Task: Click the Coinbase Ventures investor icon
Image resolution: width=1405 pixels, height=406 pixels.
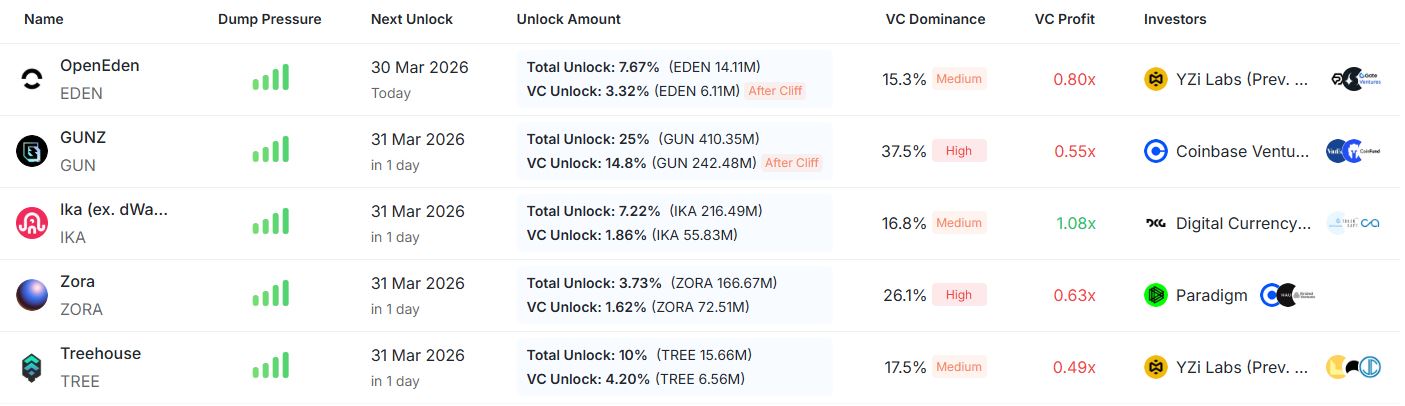Action: 1156,151
